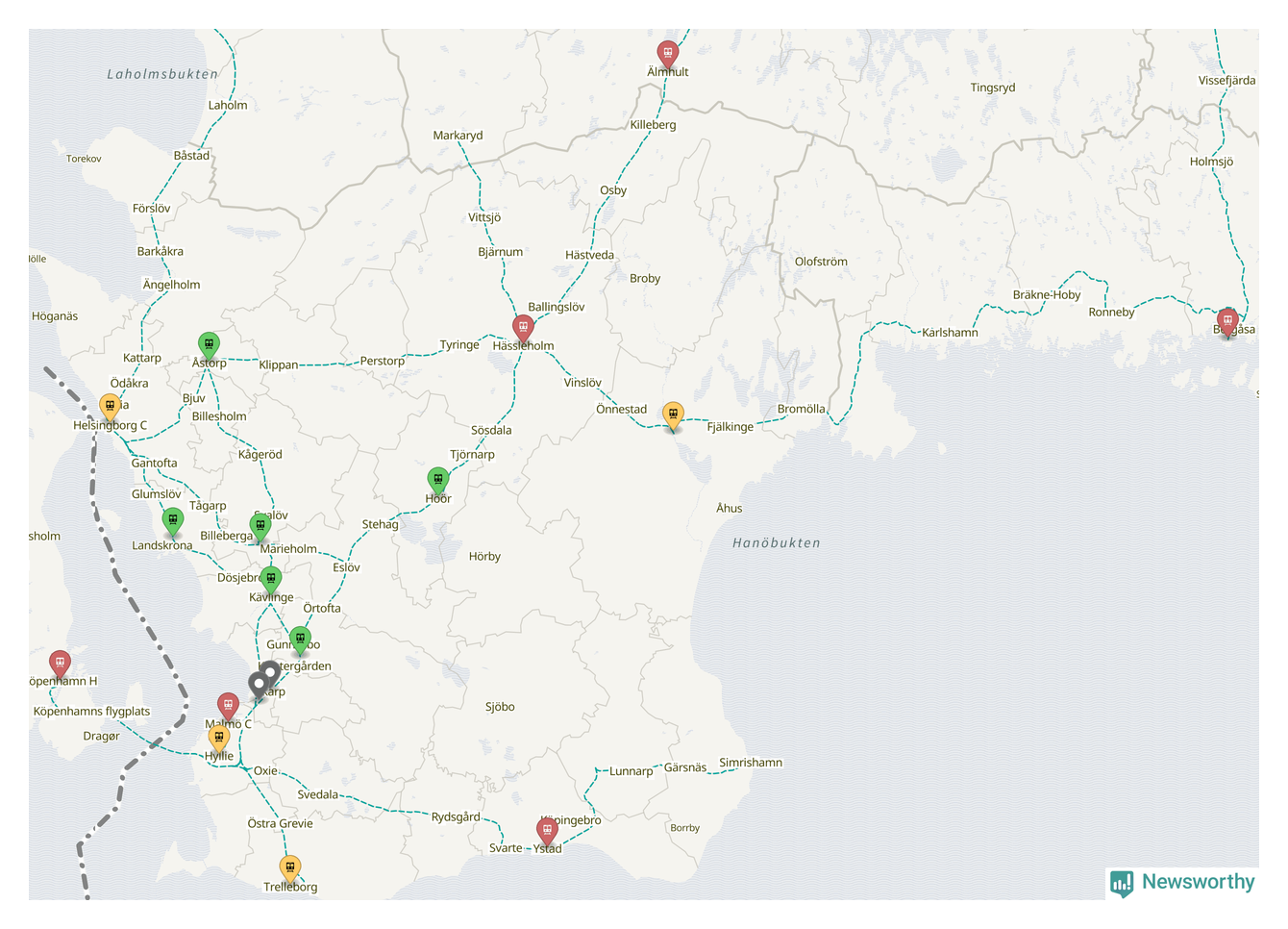Click the Holmsjö label
Screen dimensions: 1288x929
point(1211,162)
